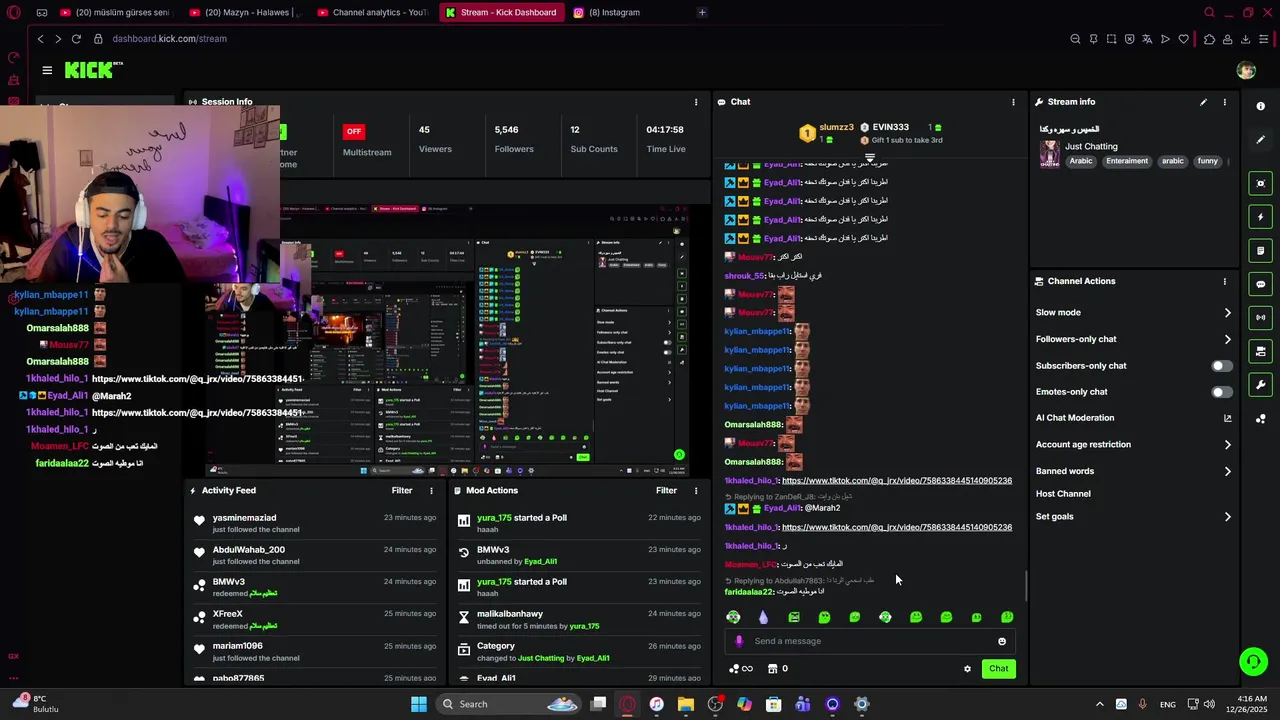
Task: Open the emoji picker in chat input
Action: pyautogui.click(x=1002, y=642)
